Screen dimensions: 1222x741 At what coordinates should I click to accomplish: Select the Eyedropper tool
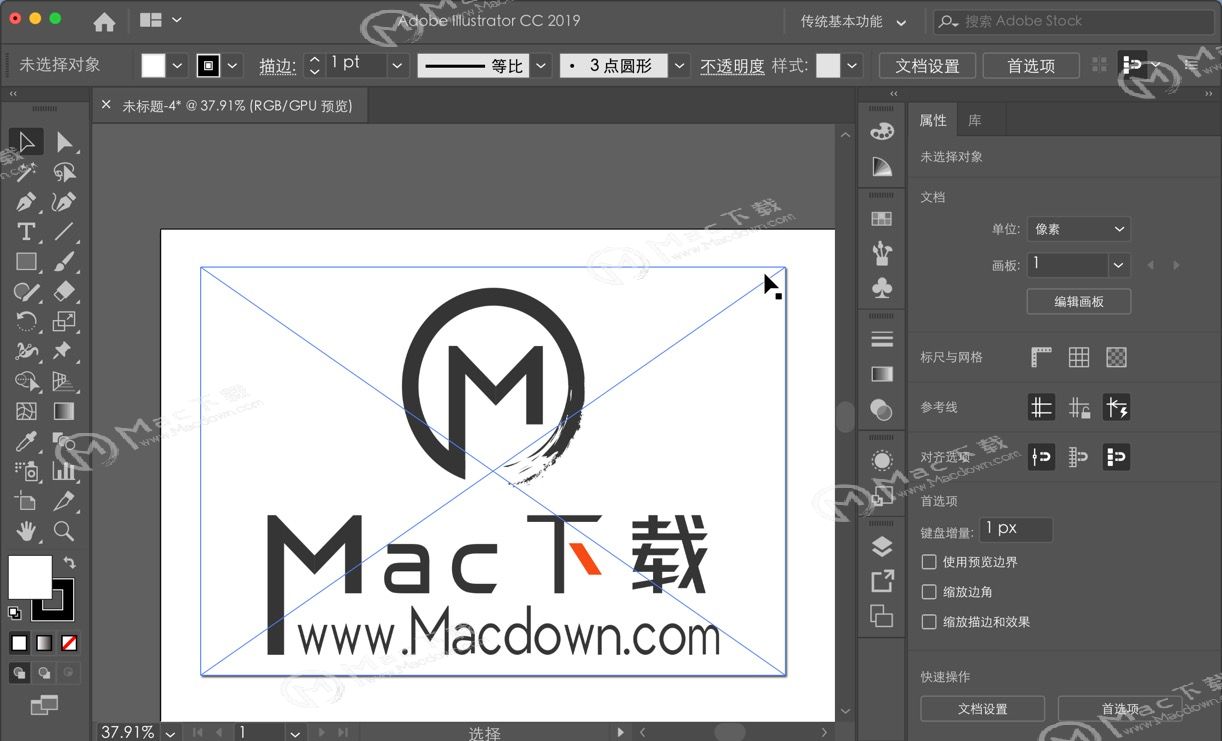(27, 441)
